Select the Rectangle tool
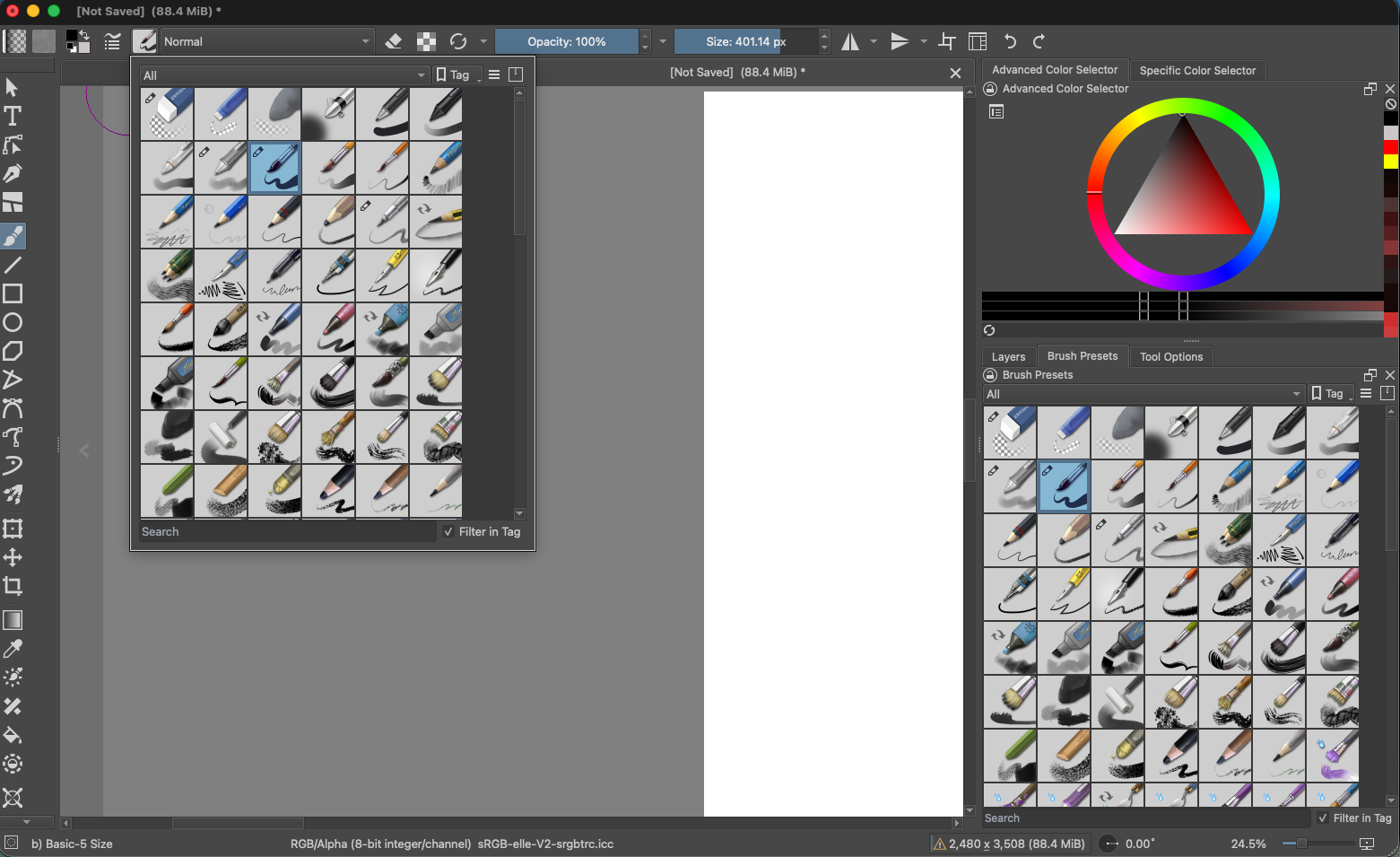 13,293
